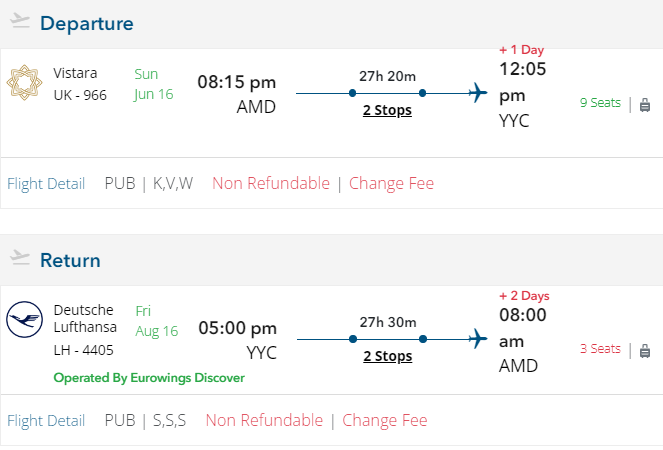Open Flight Detail for the Vistara departure
This screenshot has width=663, height=450.
pos(46,183)
